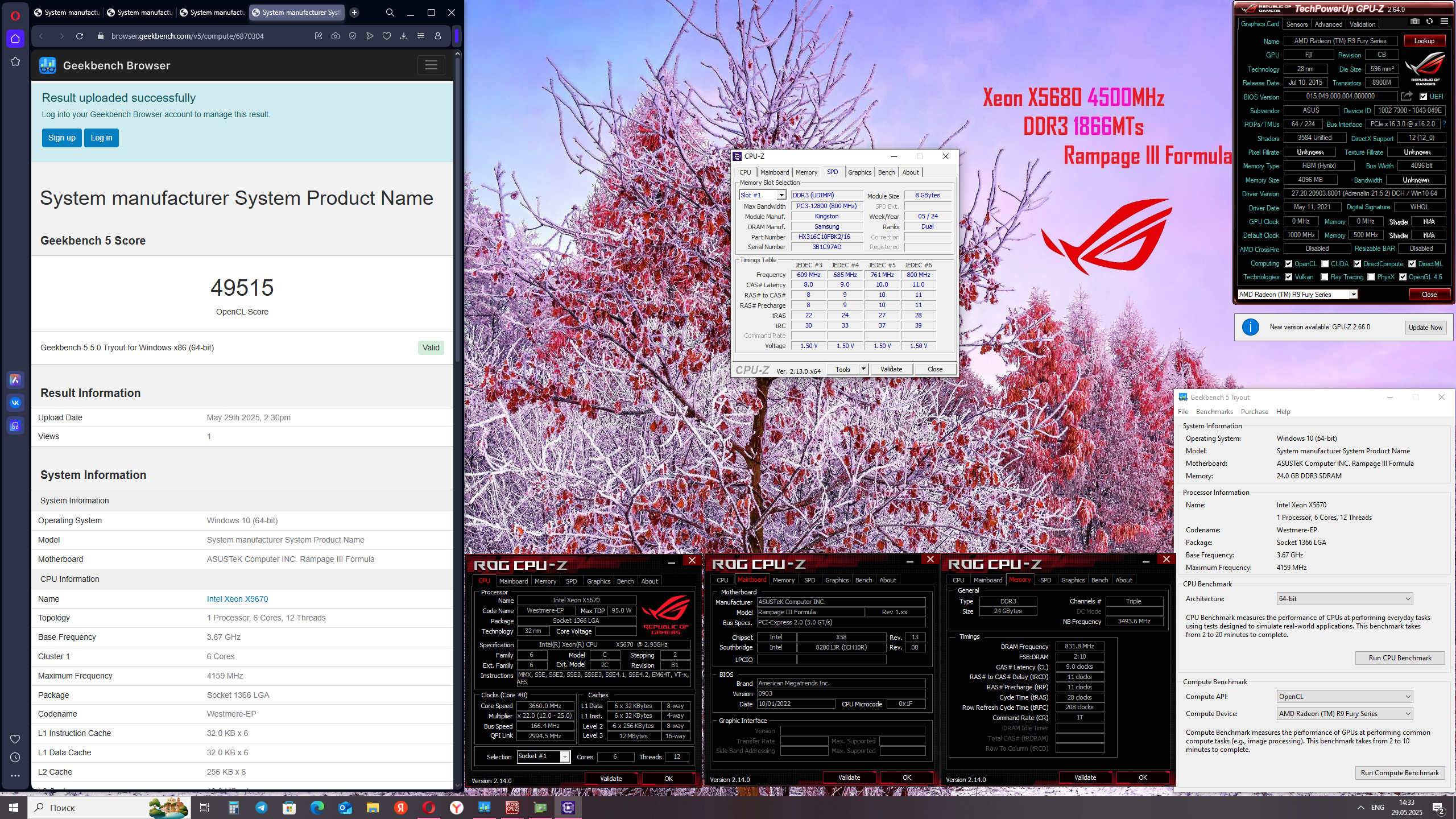Open the Socket #1 selection dropdown in ROG CPU-Z

pyautogui.click(x=543, y=756)
